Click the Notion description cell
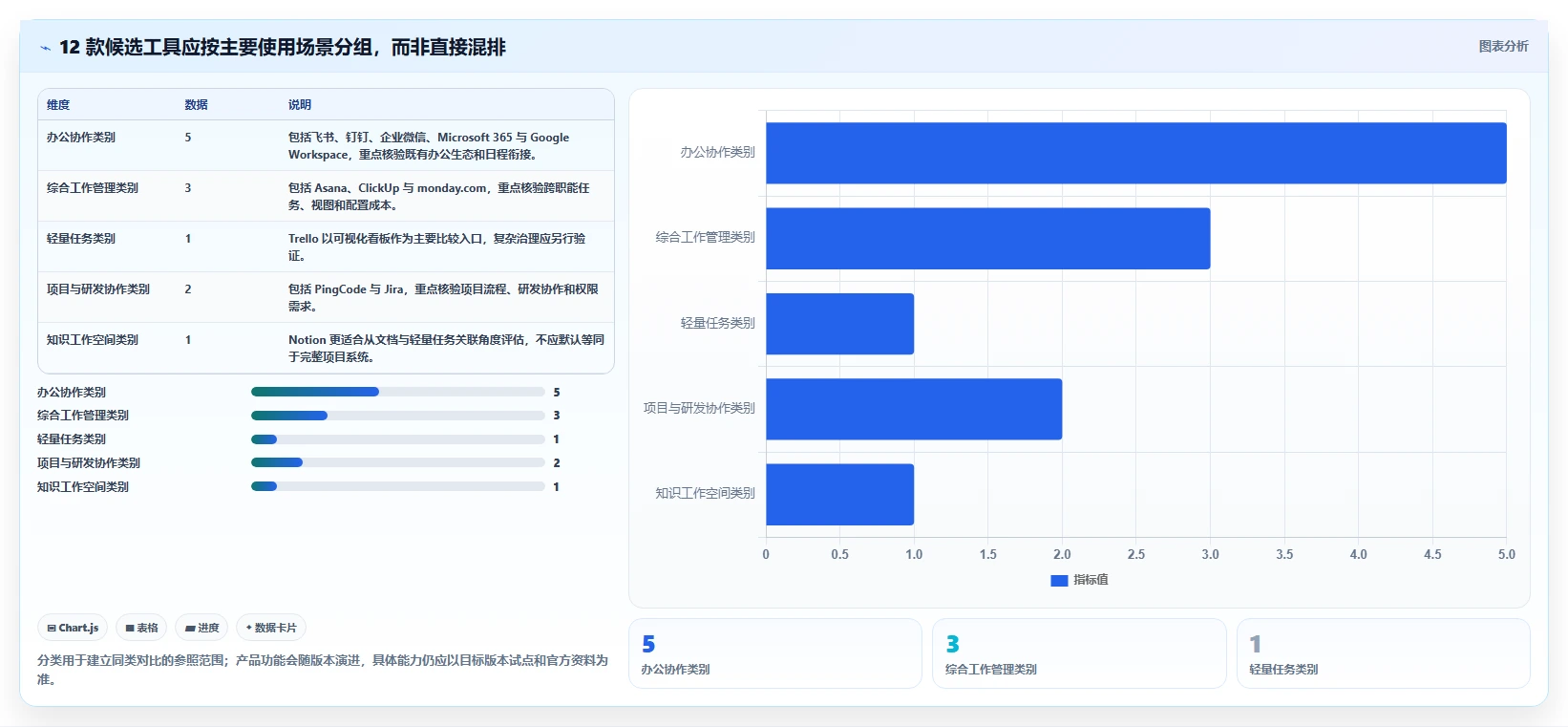Viewport: 1568px width, 727px height. 446,349
